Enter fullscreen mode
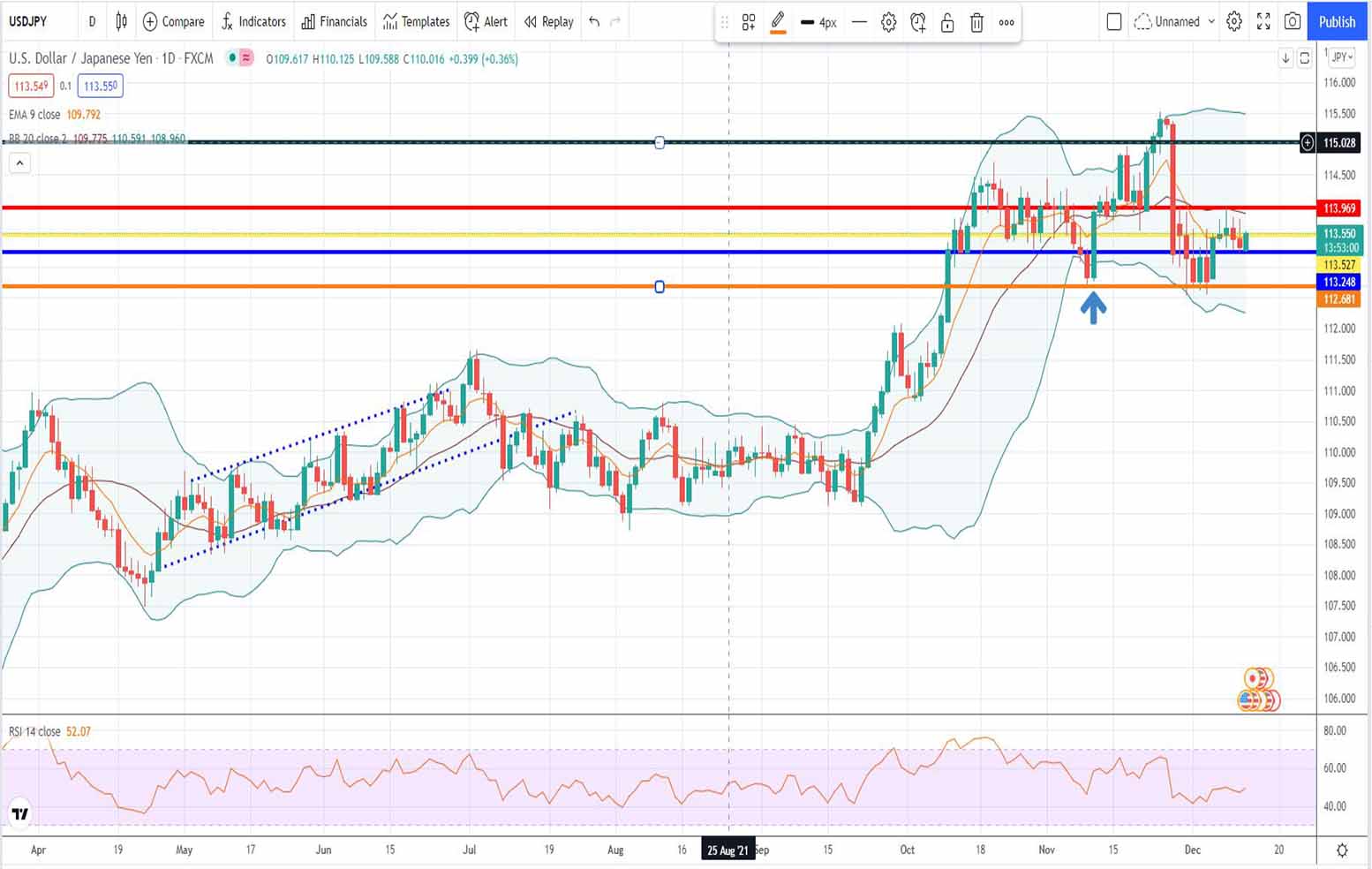The height and width of the screenshot is (869, 1372). click(x=1263, y=21)
